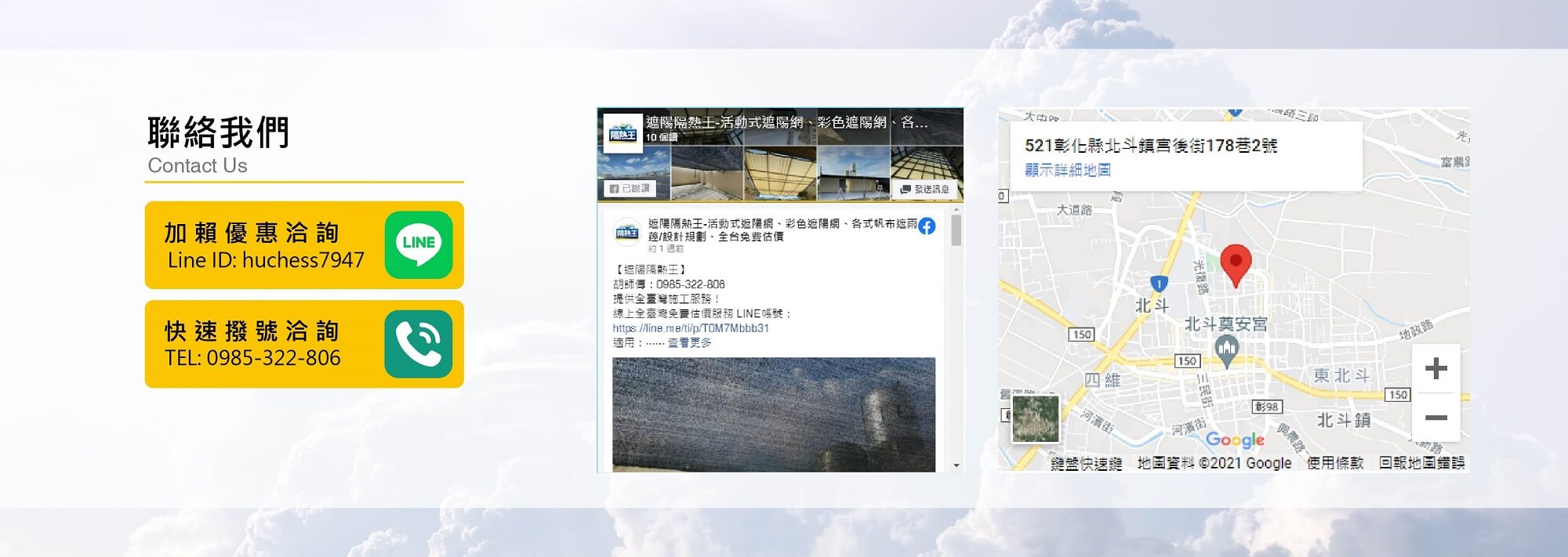Screen dimensions: 1568x557
Task: Click the 胡師傅：0985-322-806 post line
Action: [x=669, y=284]
